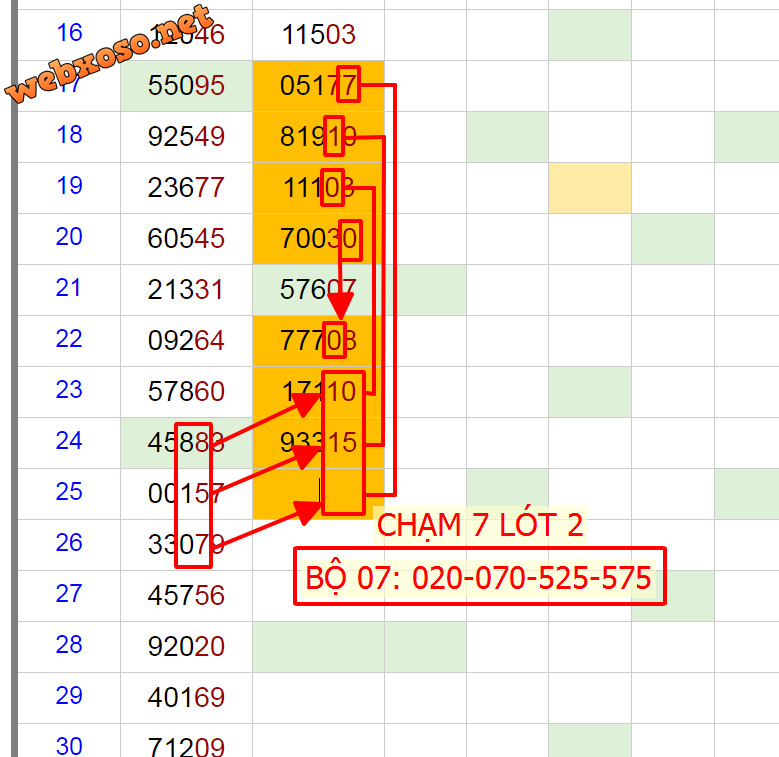Click cell containing 21331
This screenshot has width=779, height=757.
click(186, 290)
